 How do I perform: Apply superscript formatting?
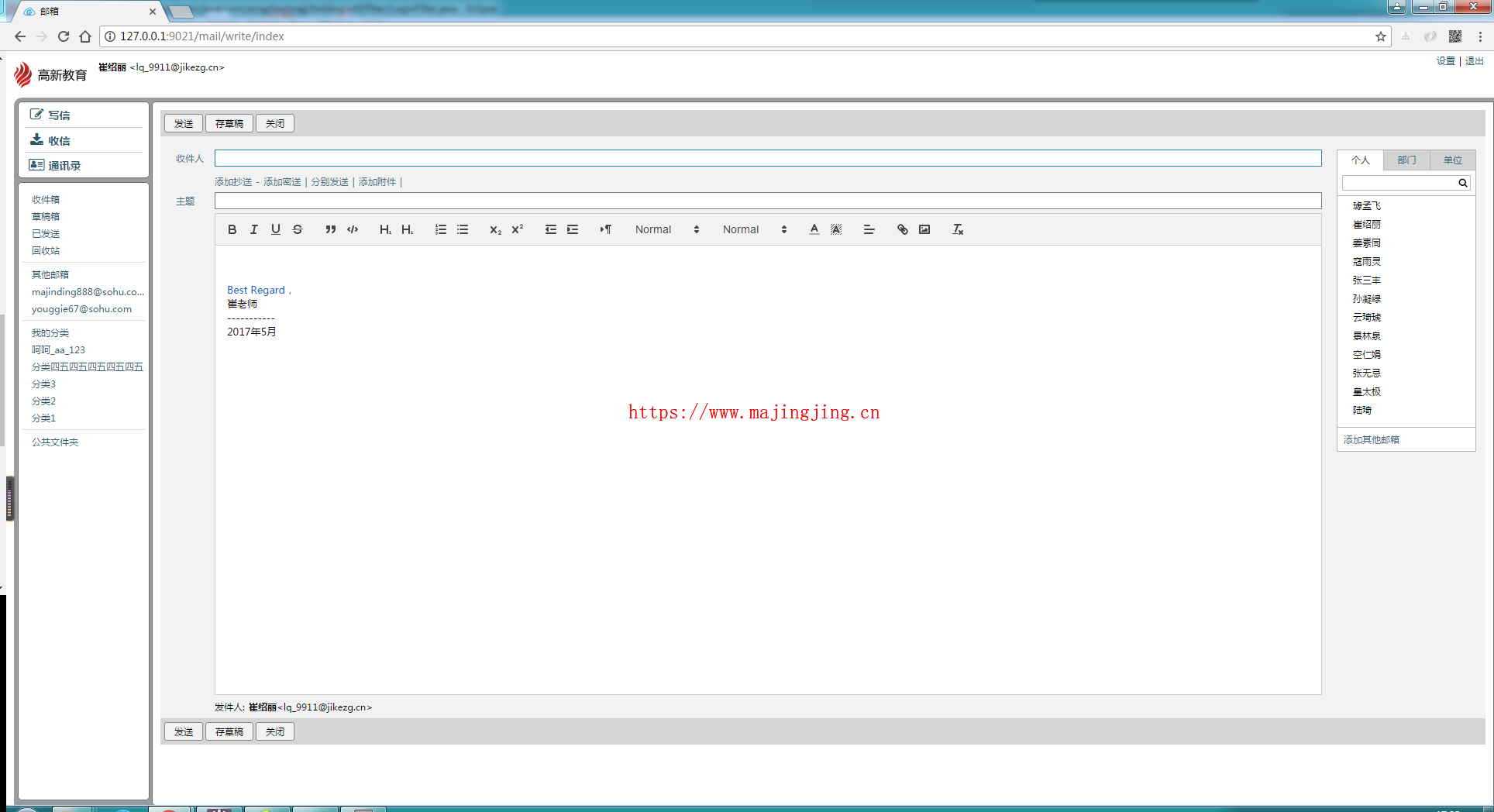pyautogui.click(x=518, y=229)
